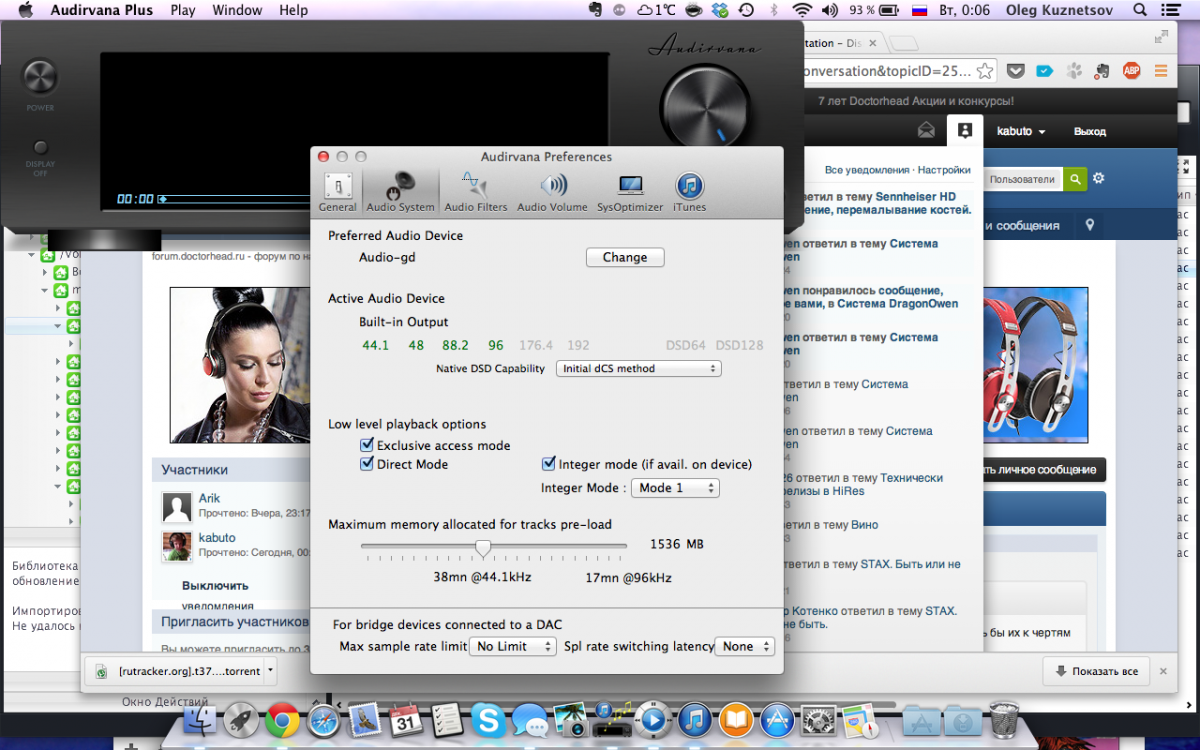Open the Play menu
This screenshot has height=750, width=1200.
(x=183, y=10)
